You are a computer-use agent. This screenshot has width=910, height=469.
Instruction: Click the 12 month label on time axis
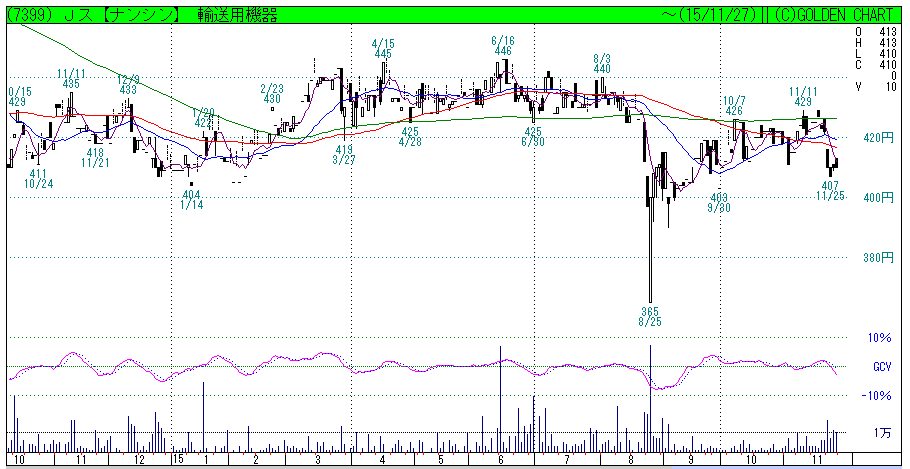coord(139,459)
